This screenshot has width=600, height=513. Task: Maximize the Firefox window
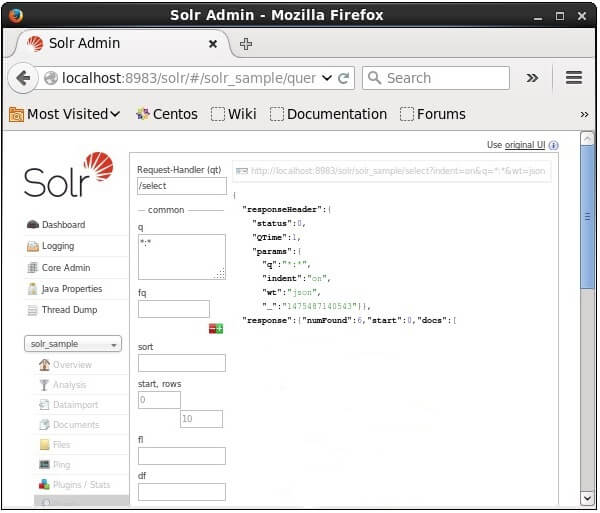[560, 16]
